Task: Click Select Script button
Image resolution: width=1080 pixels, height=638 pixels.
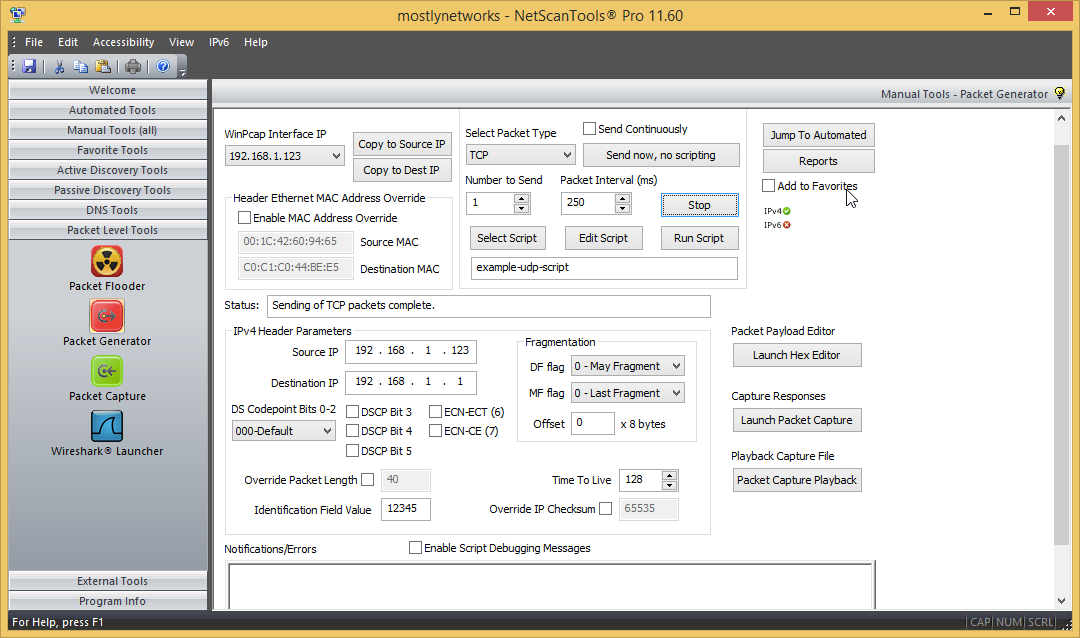Action: (x=508, y=238)
